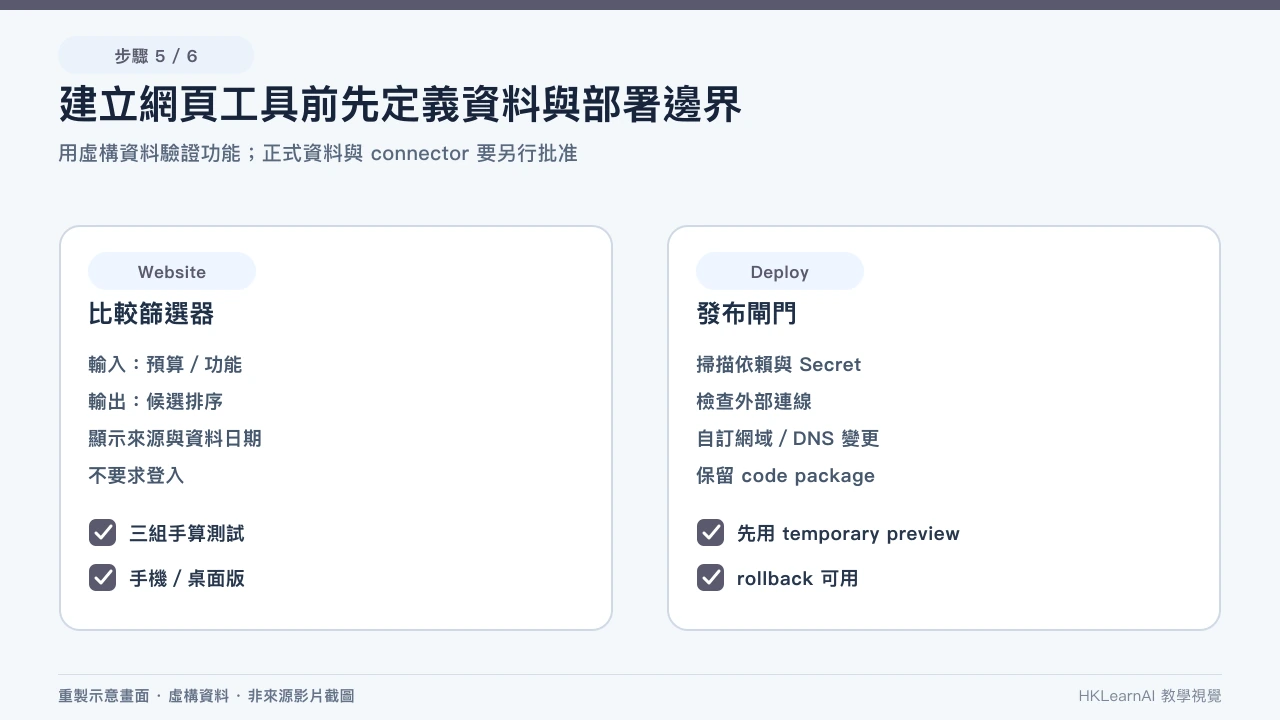Select the 發布閘門 card heading
The height and width of the screenshot is (720, 1280).
[746, 314]
